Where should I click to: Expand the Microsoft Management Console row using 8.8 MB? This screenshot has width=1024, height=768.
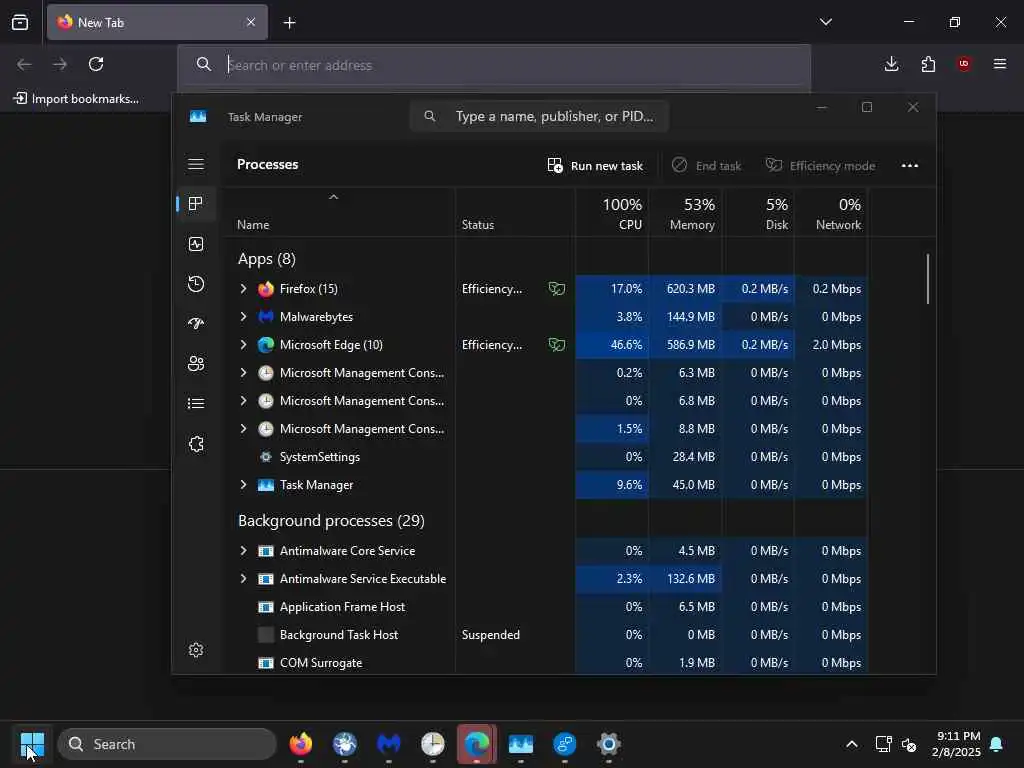244,429
